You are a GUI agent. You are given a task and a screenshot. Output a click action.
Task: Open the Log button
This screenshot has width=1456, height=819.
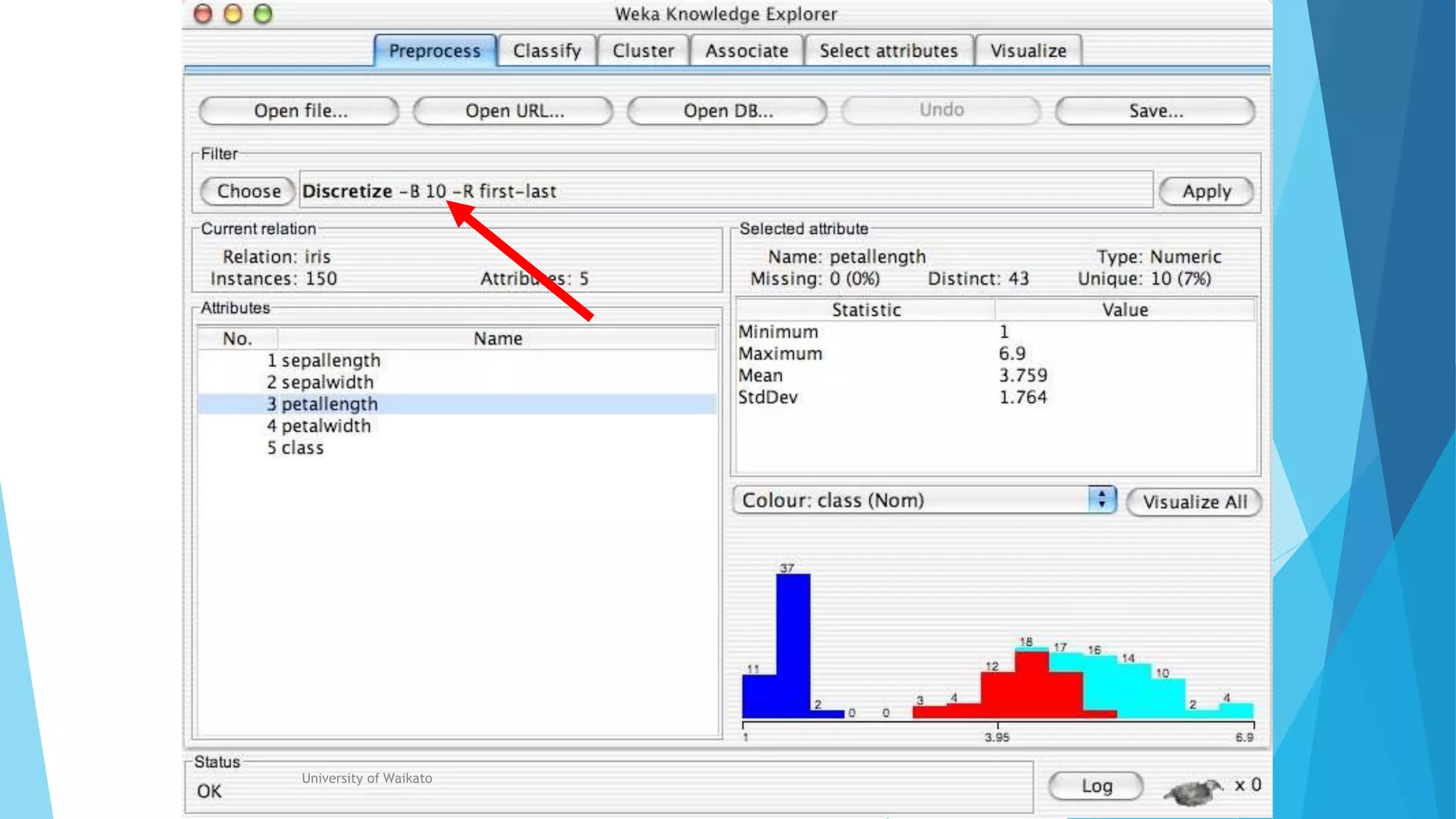(1096, 786)
